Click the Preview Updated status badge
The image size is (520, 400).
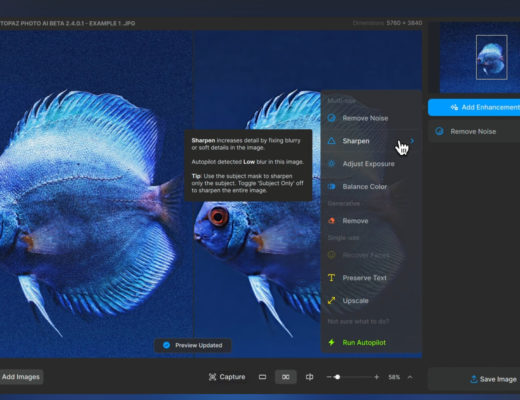click(193, 345)
